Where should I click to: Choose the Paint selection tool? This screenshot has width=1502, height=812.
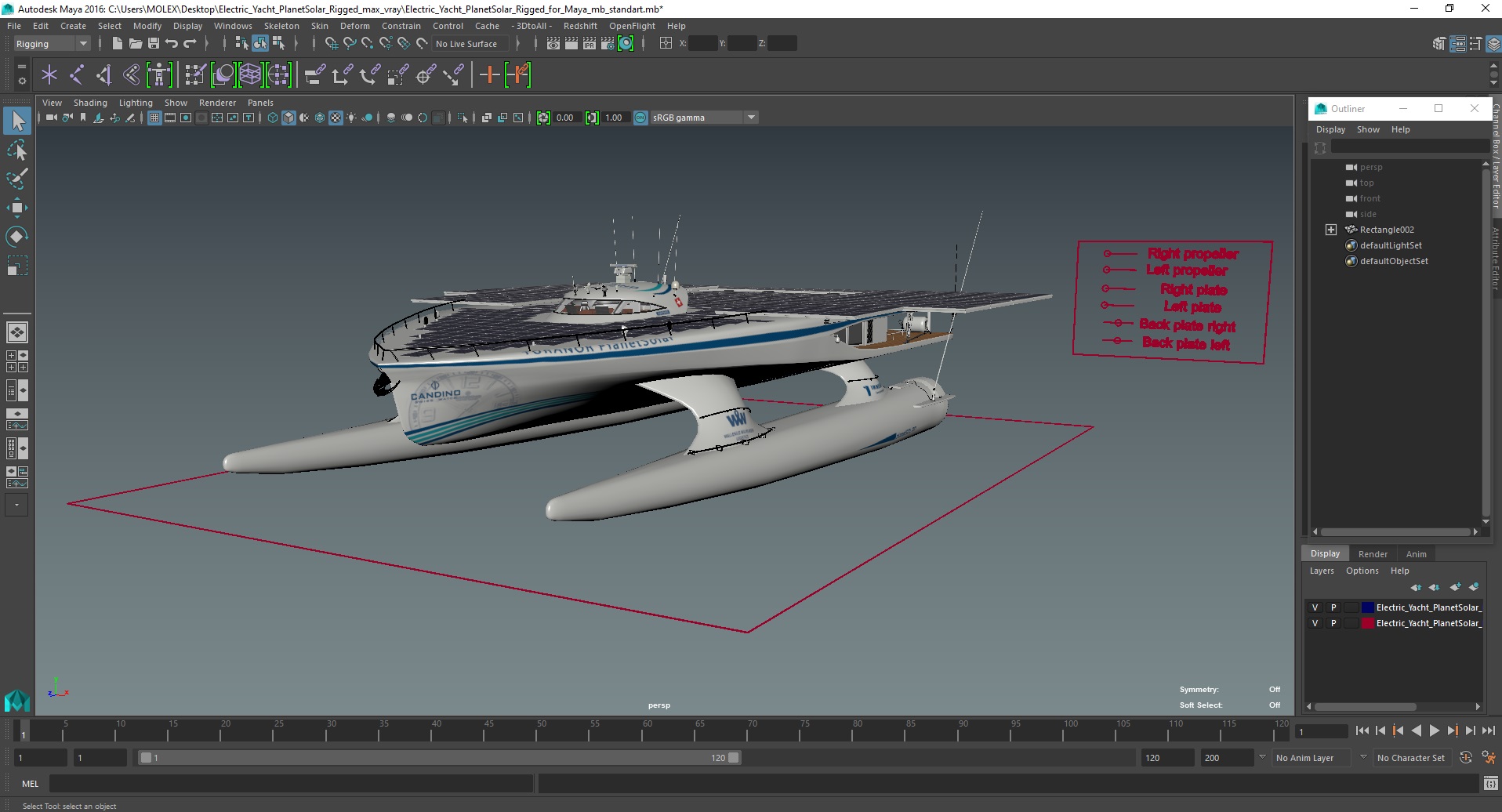(x=17, y=178)
